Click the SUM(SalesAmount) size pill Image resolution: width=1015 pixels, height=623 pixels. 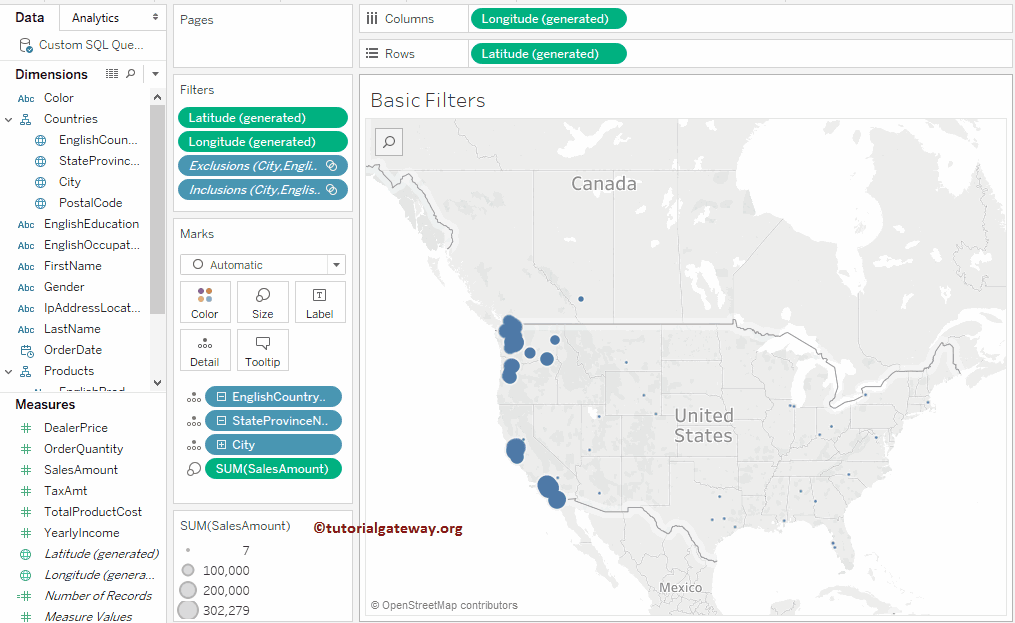pyautogui.click(x=272, y=469)
